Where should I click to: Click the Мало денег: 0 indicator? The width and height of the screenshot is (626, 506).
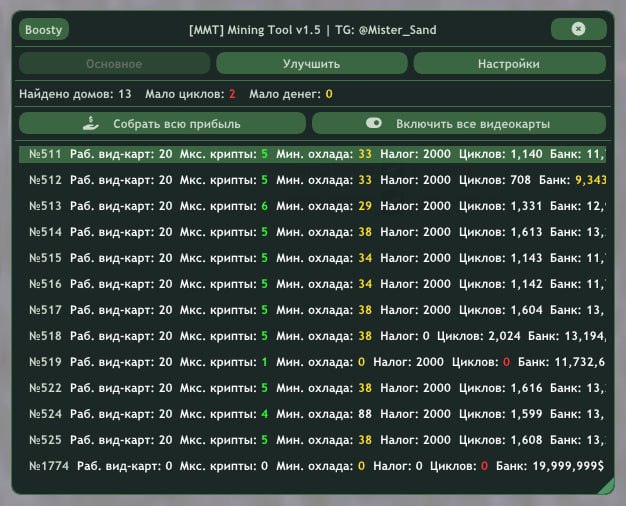tap(291, 94)
